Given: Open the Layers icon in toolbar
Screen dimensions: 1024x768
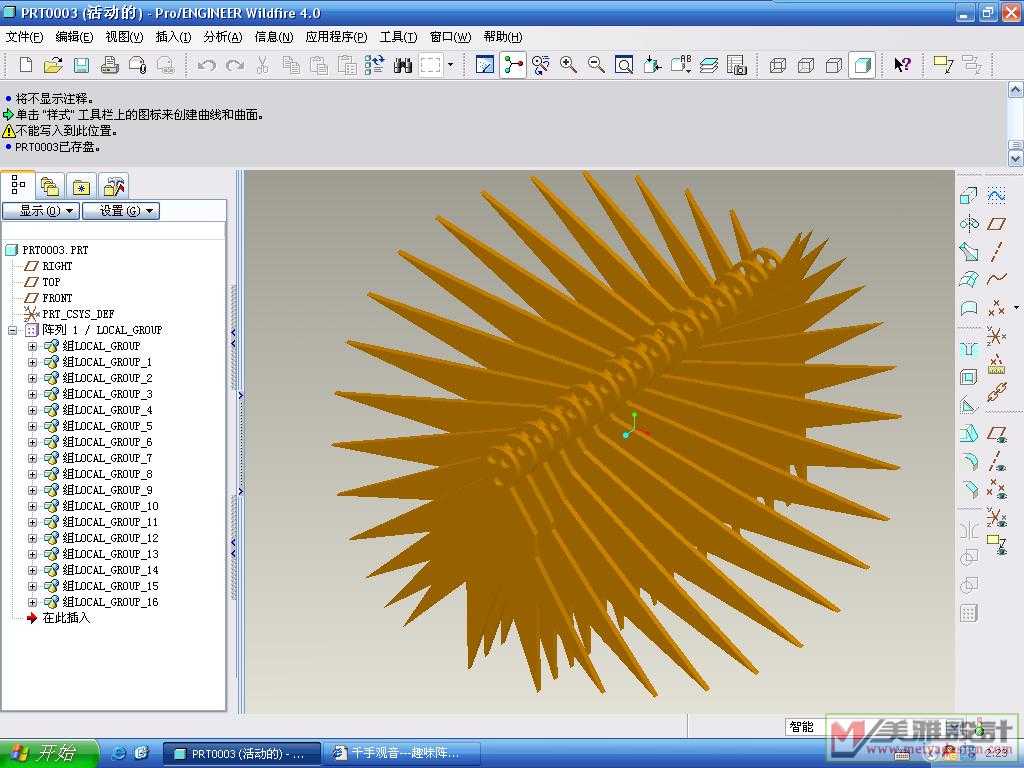Looking at the screenshot, I should coord(709,65).
